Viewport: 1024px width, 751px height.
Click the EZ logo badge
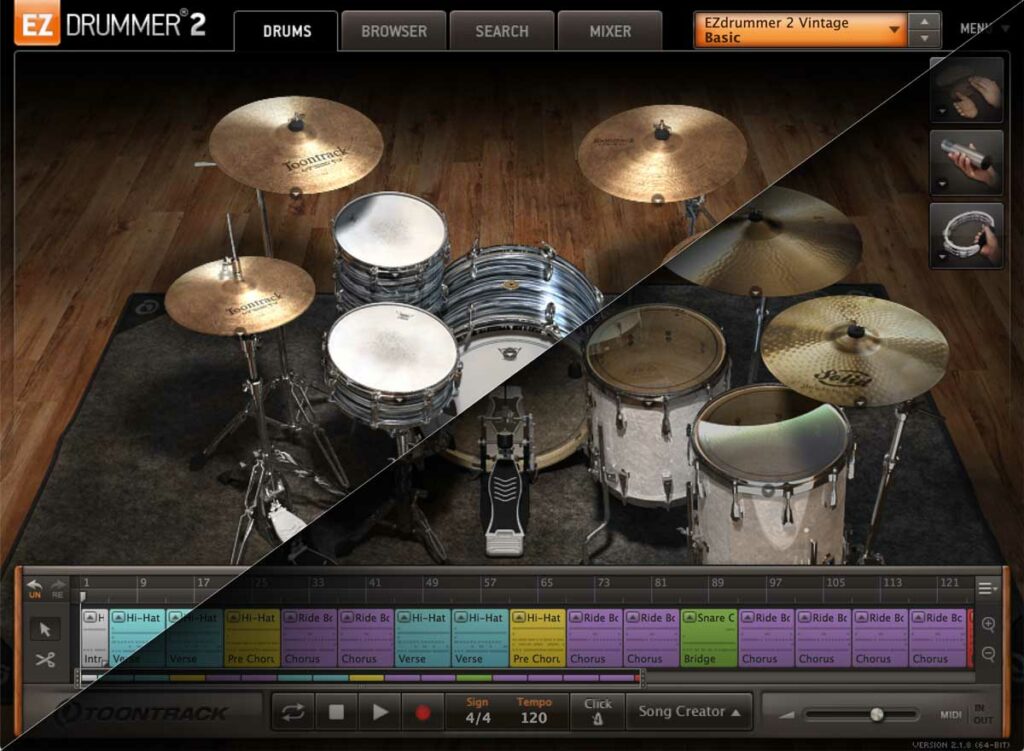(x=37, y=25)
